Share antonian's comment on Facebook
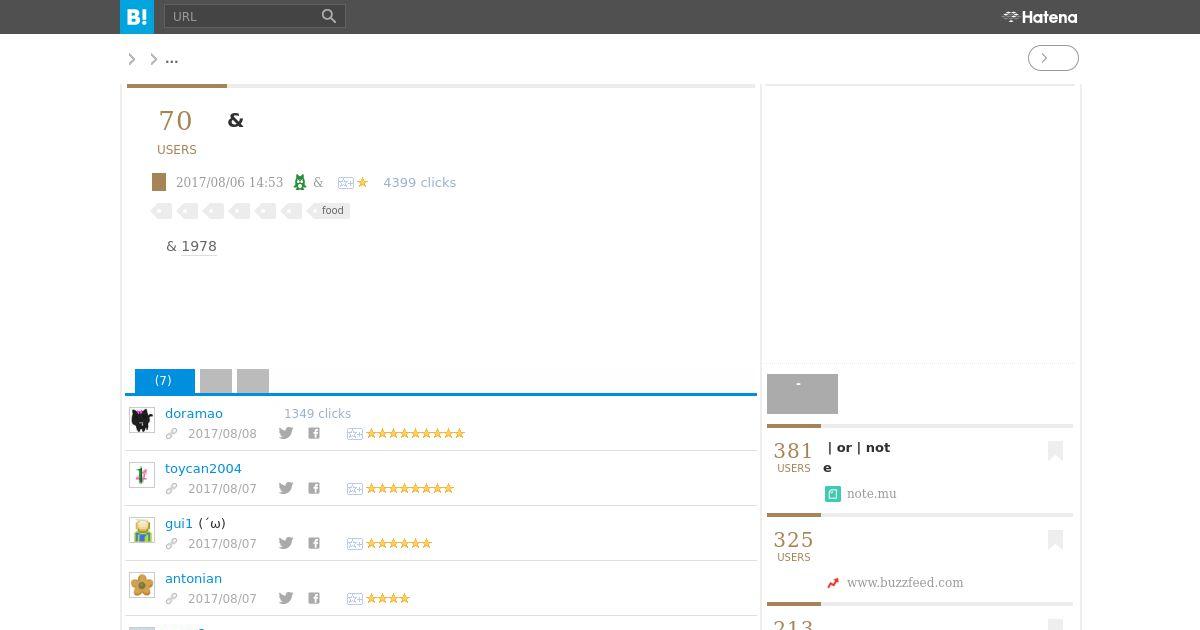This screenshot has width=1200, height=630. (314, 598)
